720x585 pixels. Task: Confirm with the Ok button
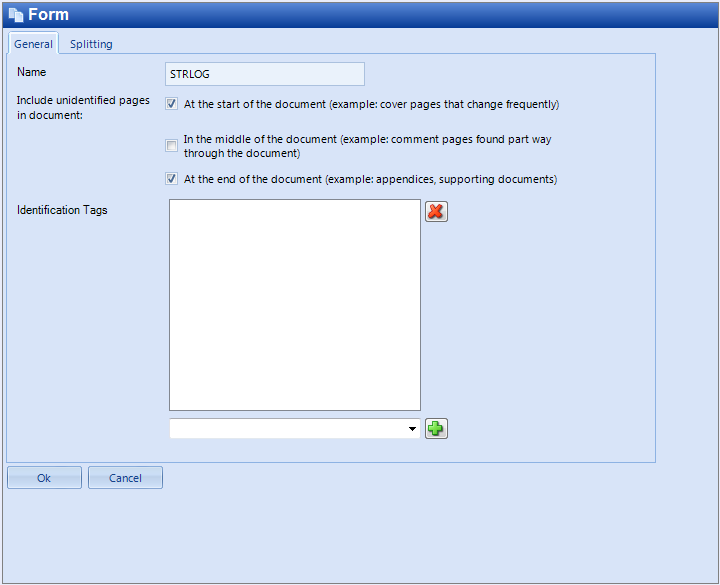pos(45,478)
